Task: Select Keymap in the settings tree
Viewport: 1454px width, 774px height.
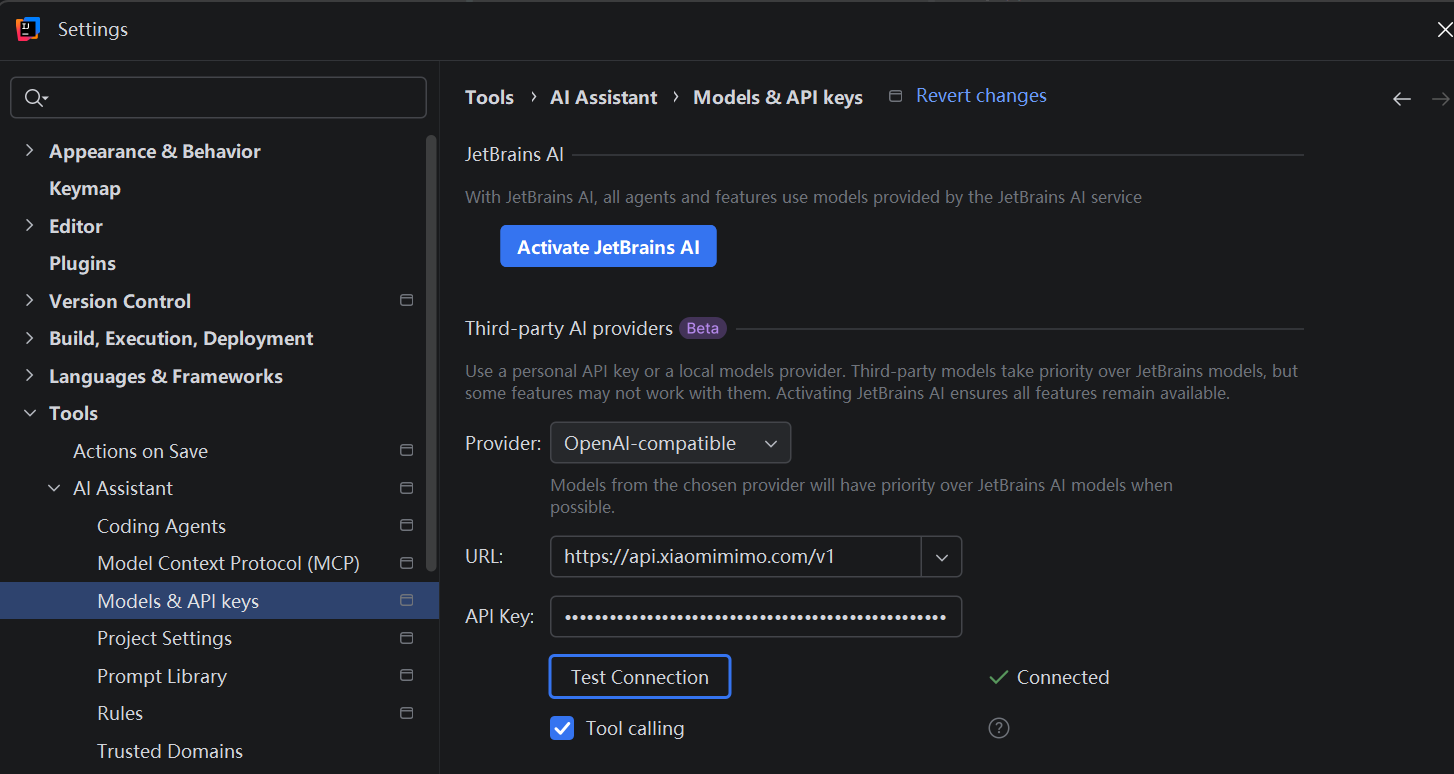Action: [x=85, y=188]
